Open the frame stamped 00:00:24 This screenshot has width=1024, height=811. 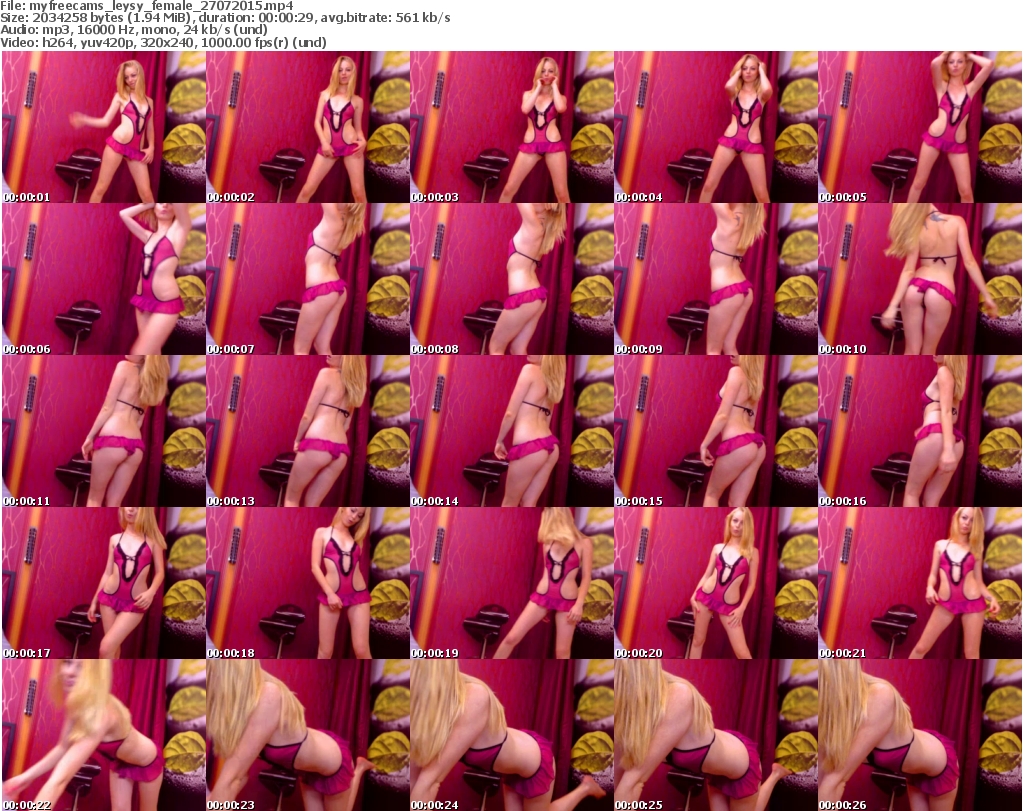[x=512, y=735]
